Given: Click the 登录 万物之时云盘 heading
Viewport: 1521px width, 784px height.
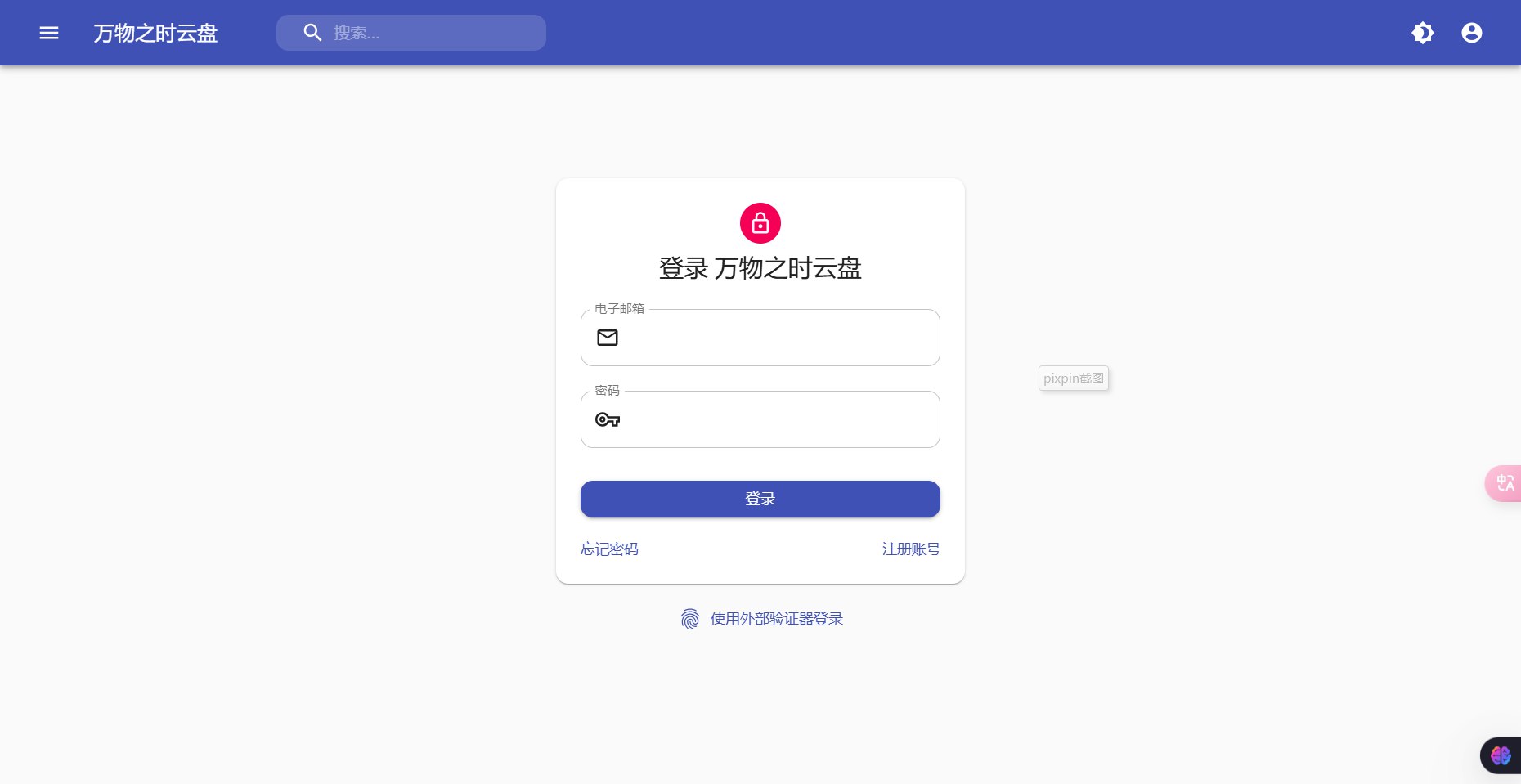Looking at the screenshot, I should click(760, 268).
